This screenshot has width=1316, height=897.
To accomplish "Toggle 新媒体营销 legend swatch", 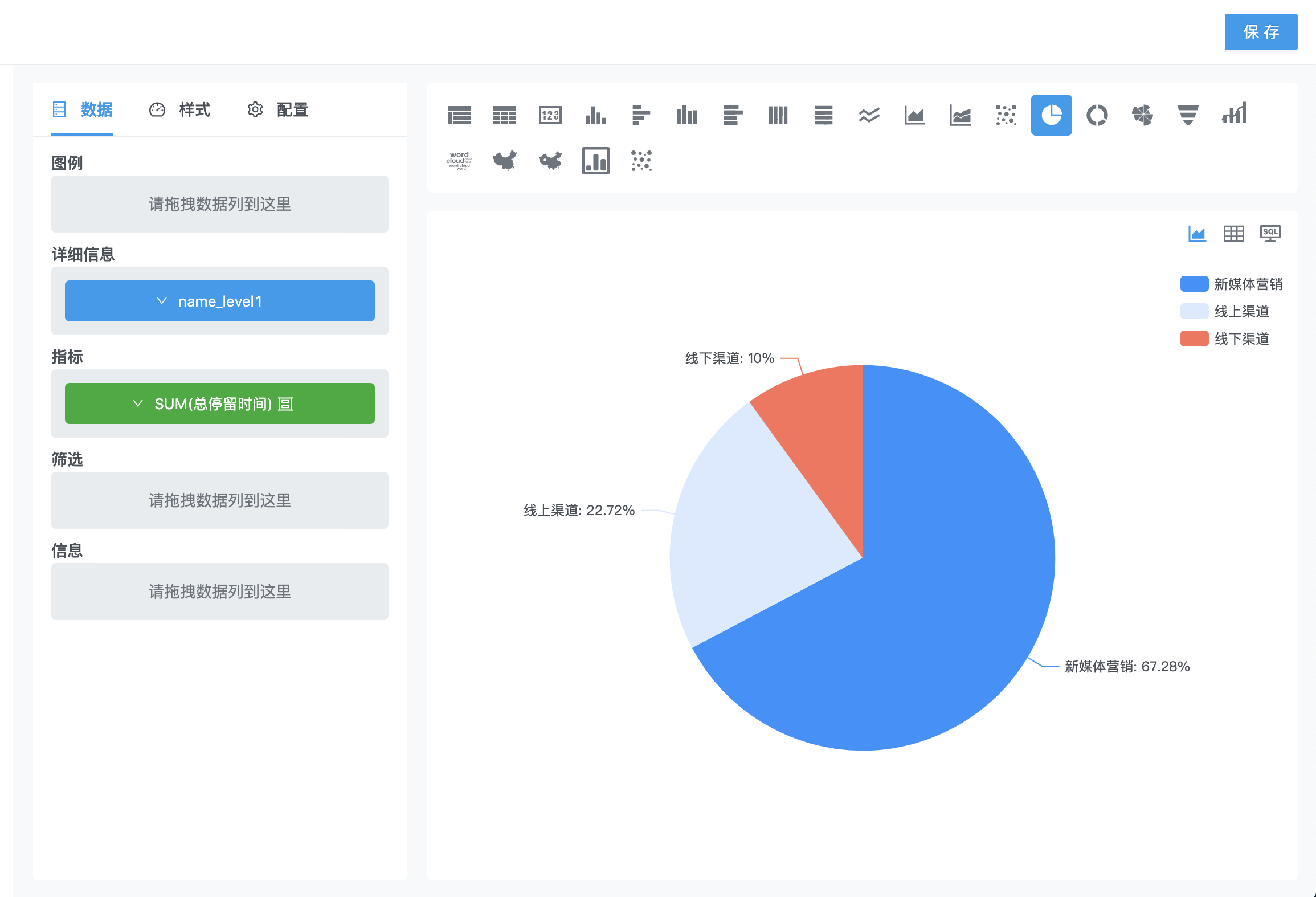I will [x=1194, y=284].
